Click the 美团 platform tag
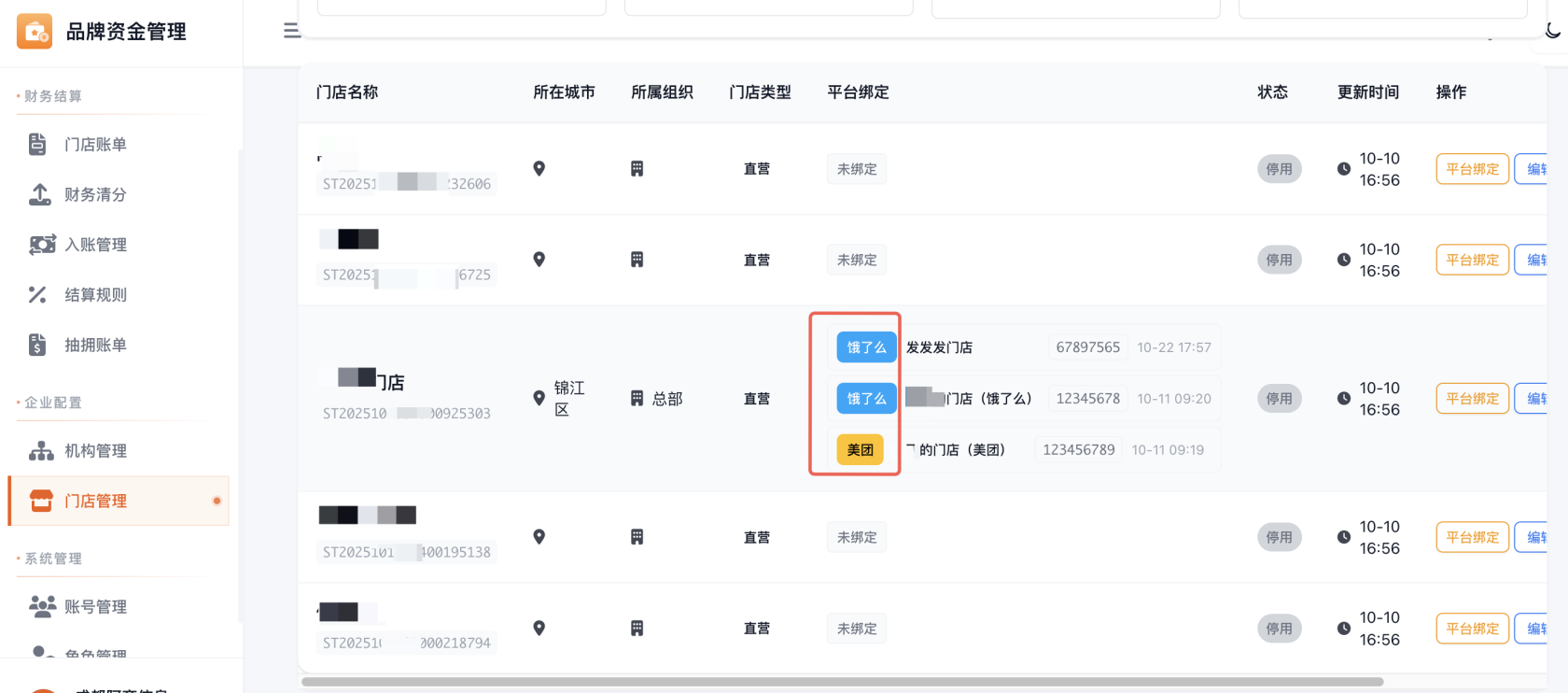Image resolution: width=1568 pixels, height=693 pixels. click(860, 450)
